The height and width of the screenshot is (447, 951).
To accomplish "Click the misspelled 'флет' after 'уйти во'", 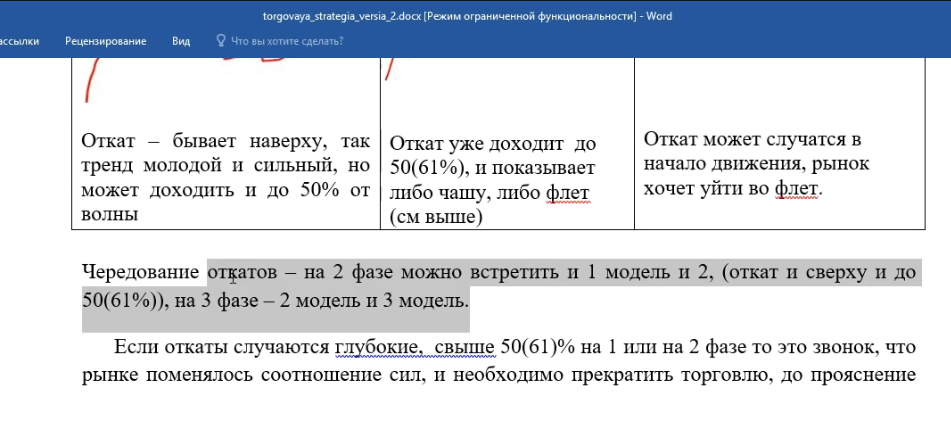I will tap(798, 189).
